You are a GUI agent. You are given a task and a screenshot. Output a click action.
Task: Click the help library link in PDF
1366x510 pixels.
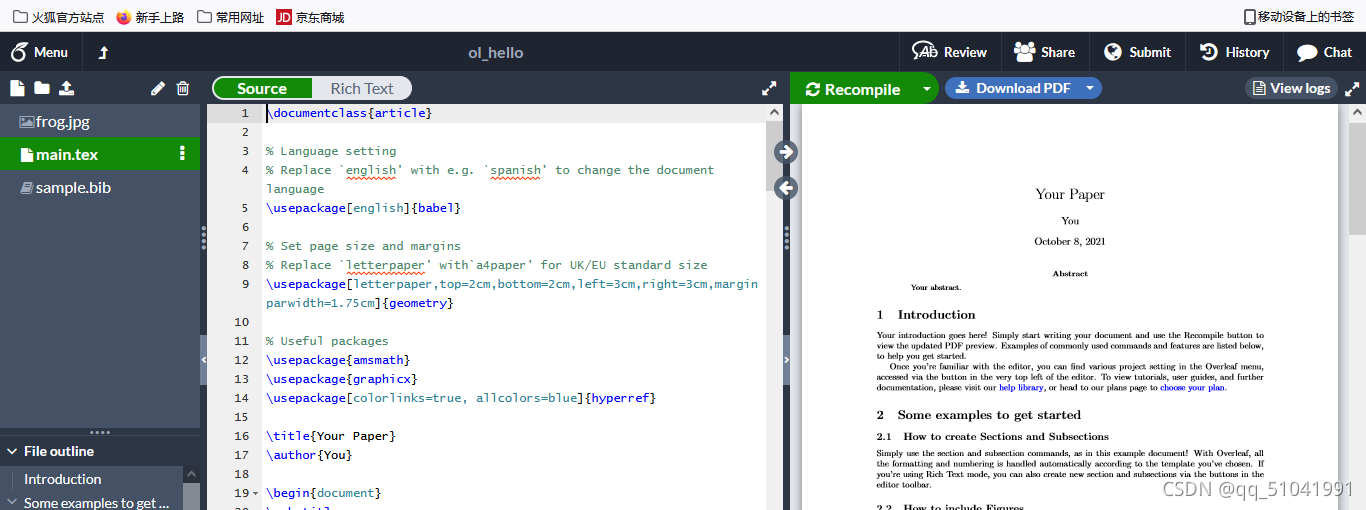pos(1021,387)
